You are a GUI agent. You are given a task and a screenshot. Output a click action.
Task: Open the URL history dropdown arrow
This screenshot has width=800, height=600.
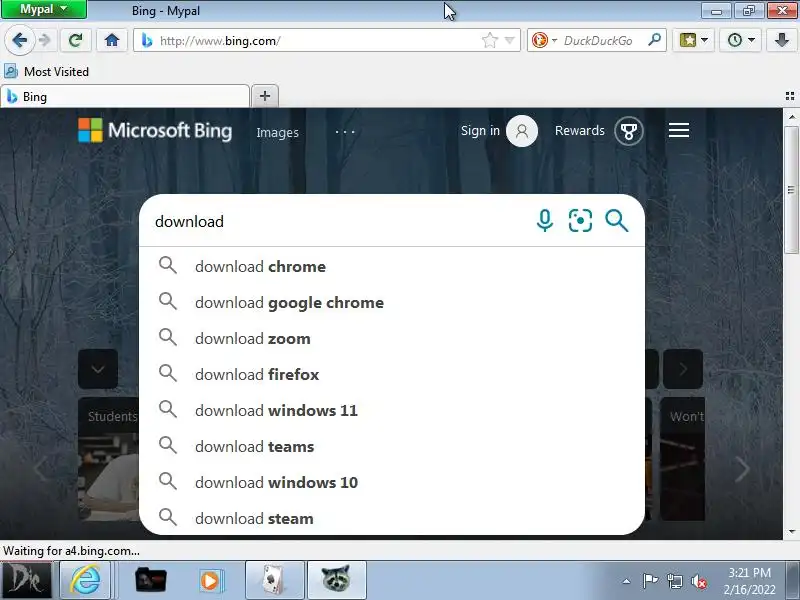tap(509, 40)
